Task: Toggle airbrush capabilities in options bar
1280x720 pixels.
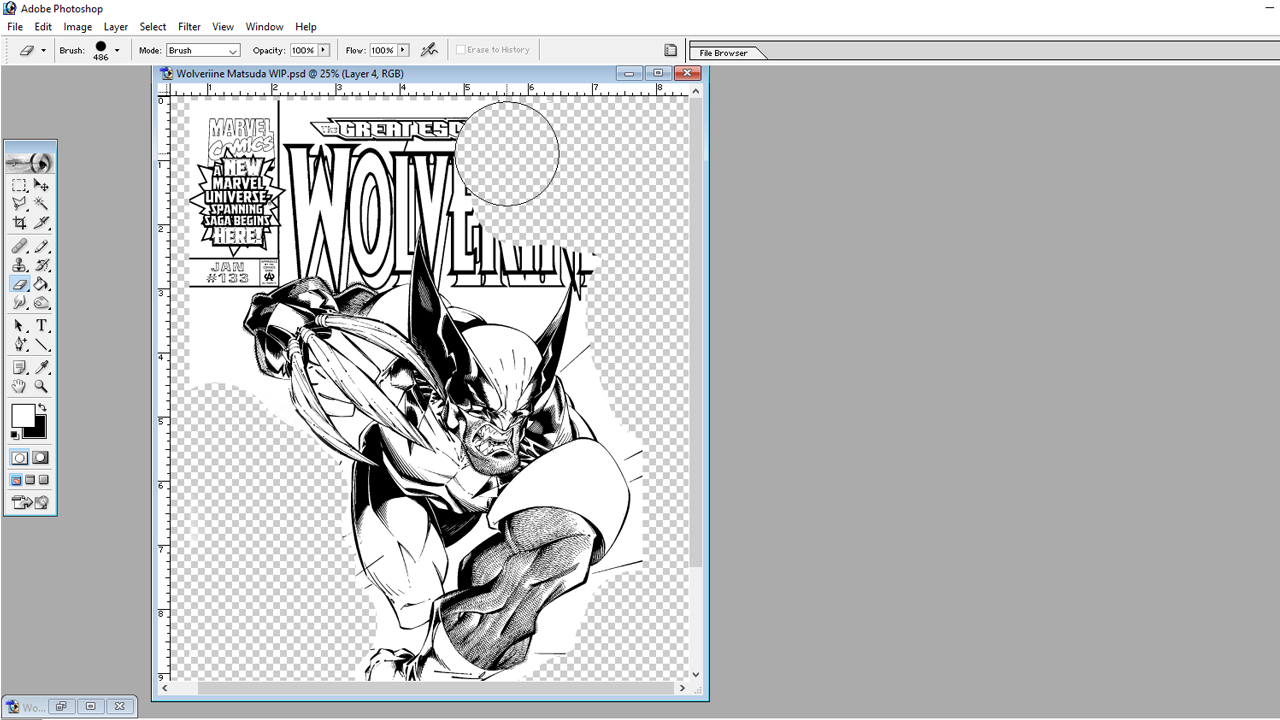Action: pos(429,50)
